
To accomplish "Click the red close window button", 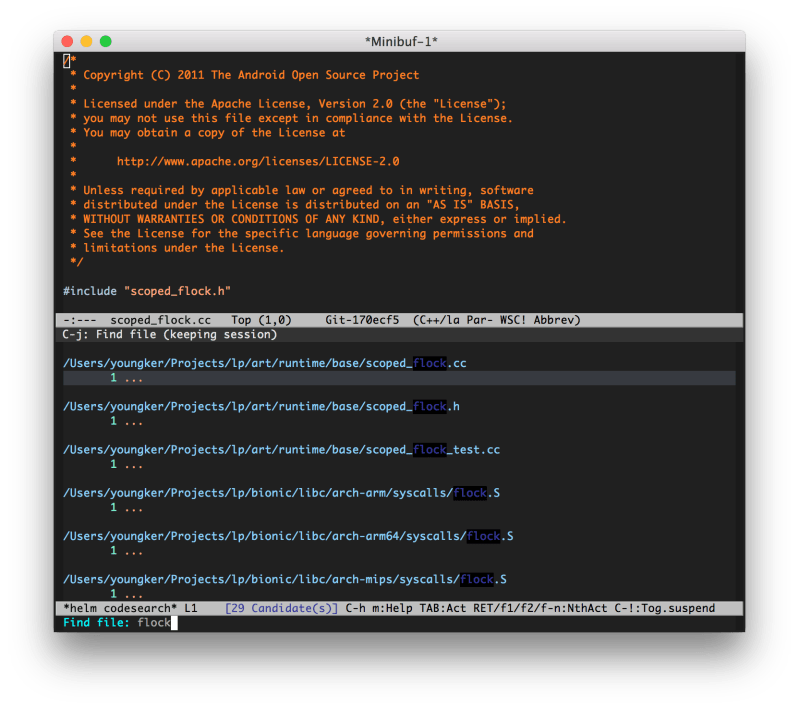I will coord(67,41).
